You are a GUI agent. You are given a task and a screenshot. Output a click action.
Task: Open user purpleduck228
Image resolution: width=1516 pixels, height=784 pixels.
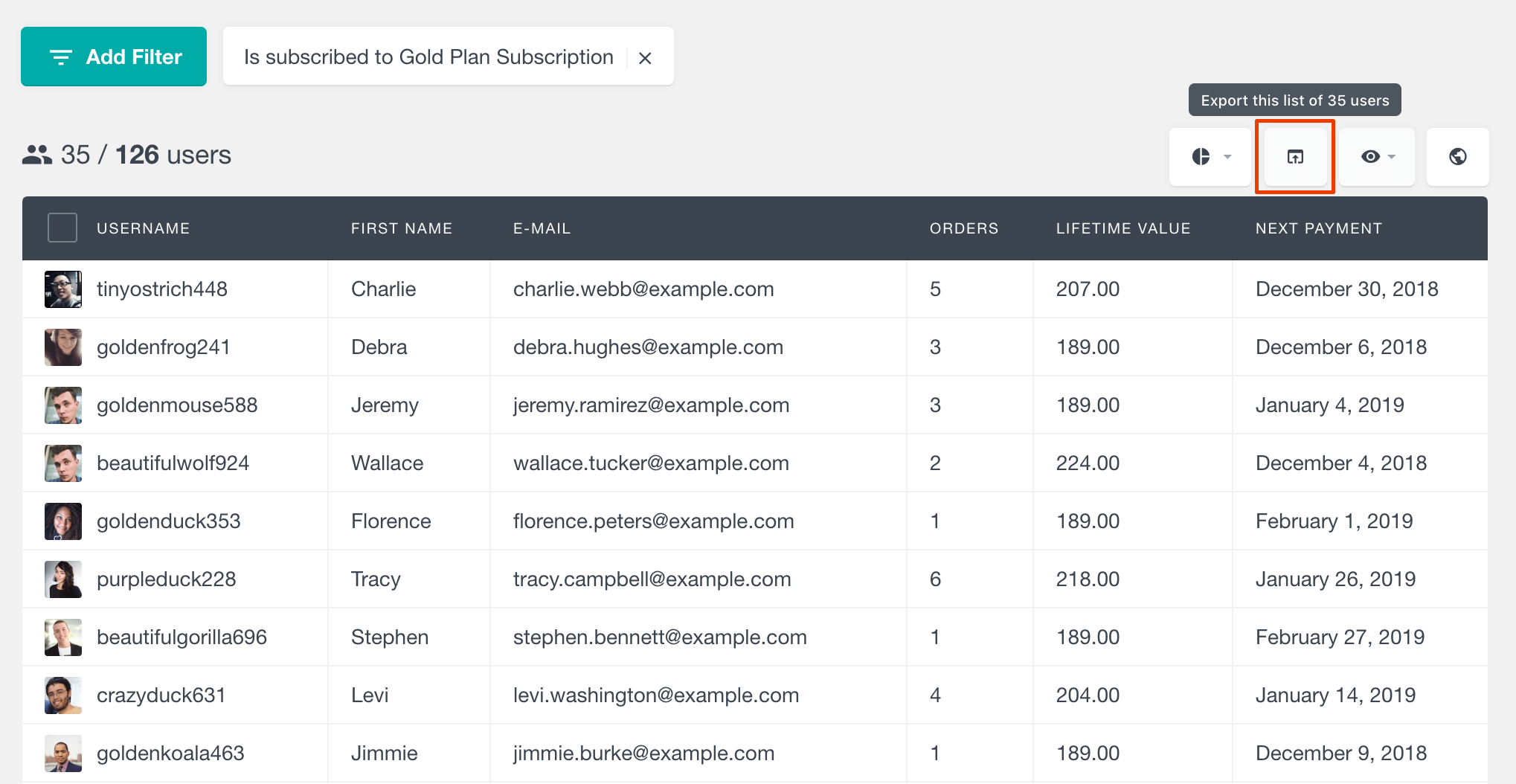click(x=167, y=579)
